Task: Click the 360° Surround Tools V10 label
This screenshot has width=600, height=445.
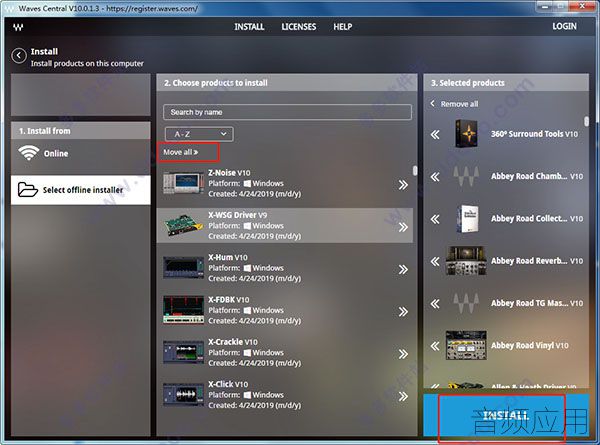Action: click(x=535, y=134)
